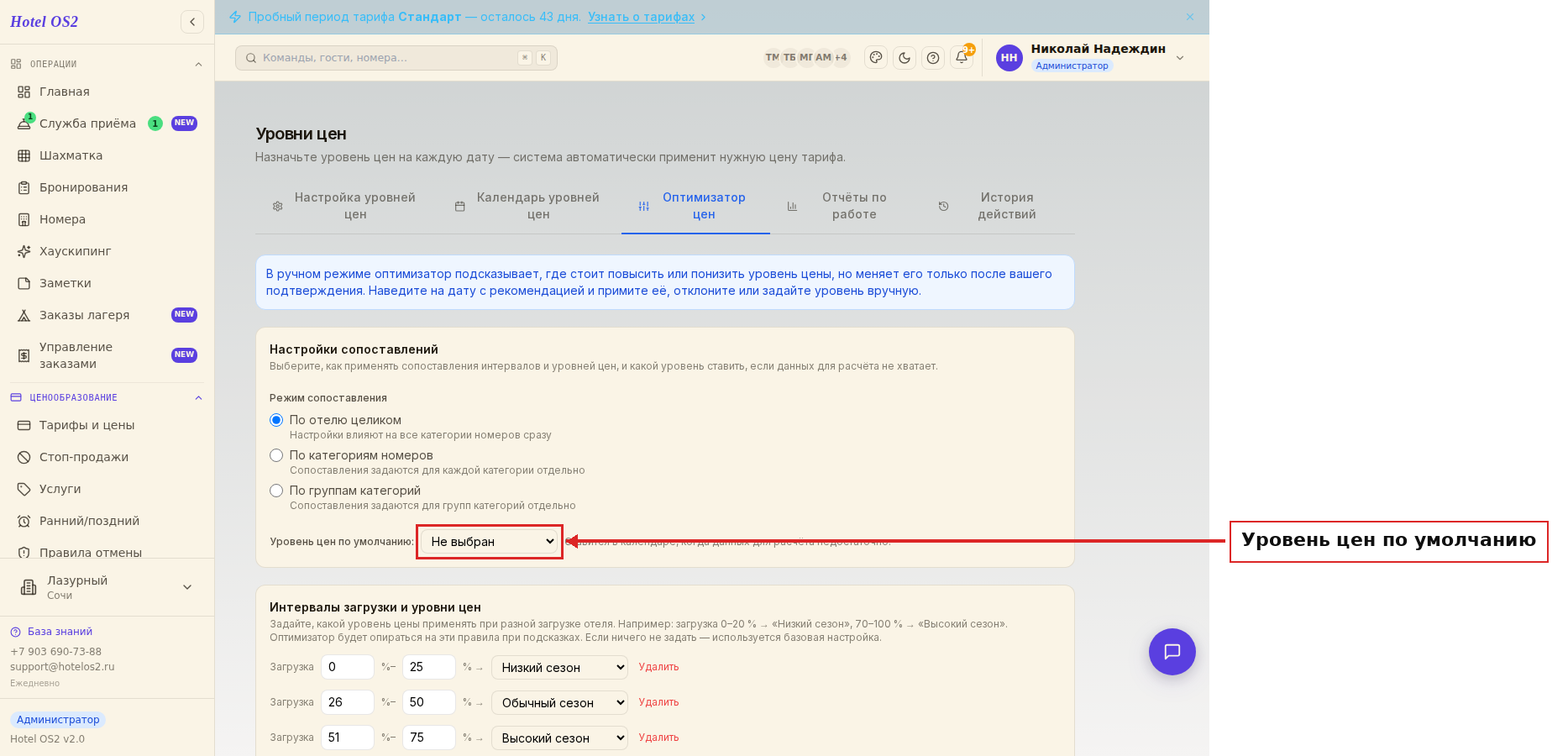Edit load start value 0
This screenshot has height=756, width=1568.
(x=348, y=667)
